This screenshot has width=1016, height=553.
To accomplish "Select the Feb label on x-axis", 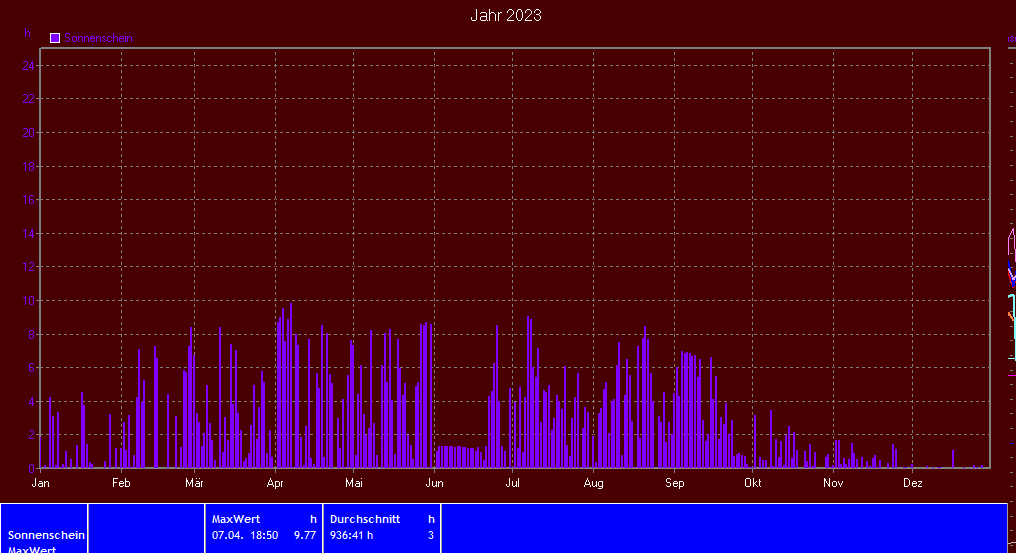I will pyautogui.click(x=121, y=483).
